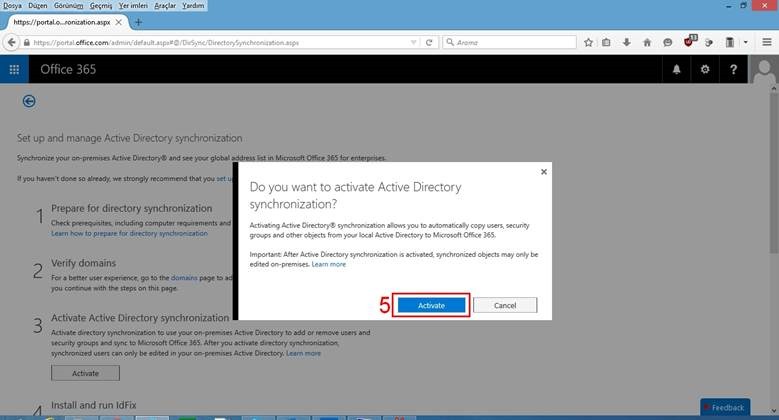Image resolution: width=779 pixels, height=420 pixels.
Task: Click the clipboard extension toolbar icon
Action: click(729, 43)
